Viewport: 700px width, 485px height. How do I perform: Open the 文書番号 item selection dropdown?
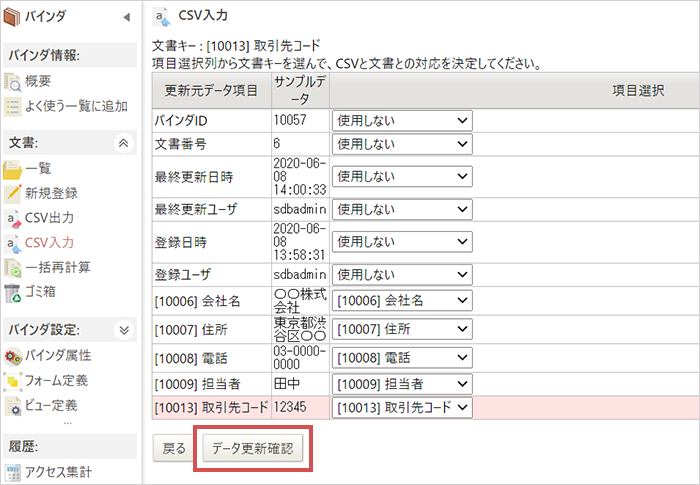click(402, 144)
